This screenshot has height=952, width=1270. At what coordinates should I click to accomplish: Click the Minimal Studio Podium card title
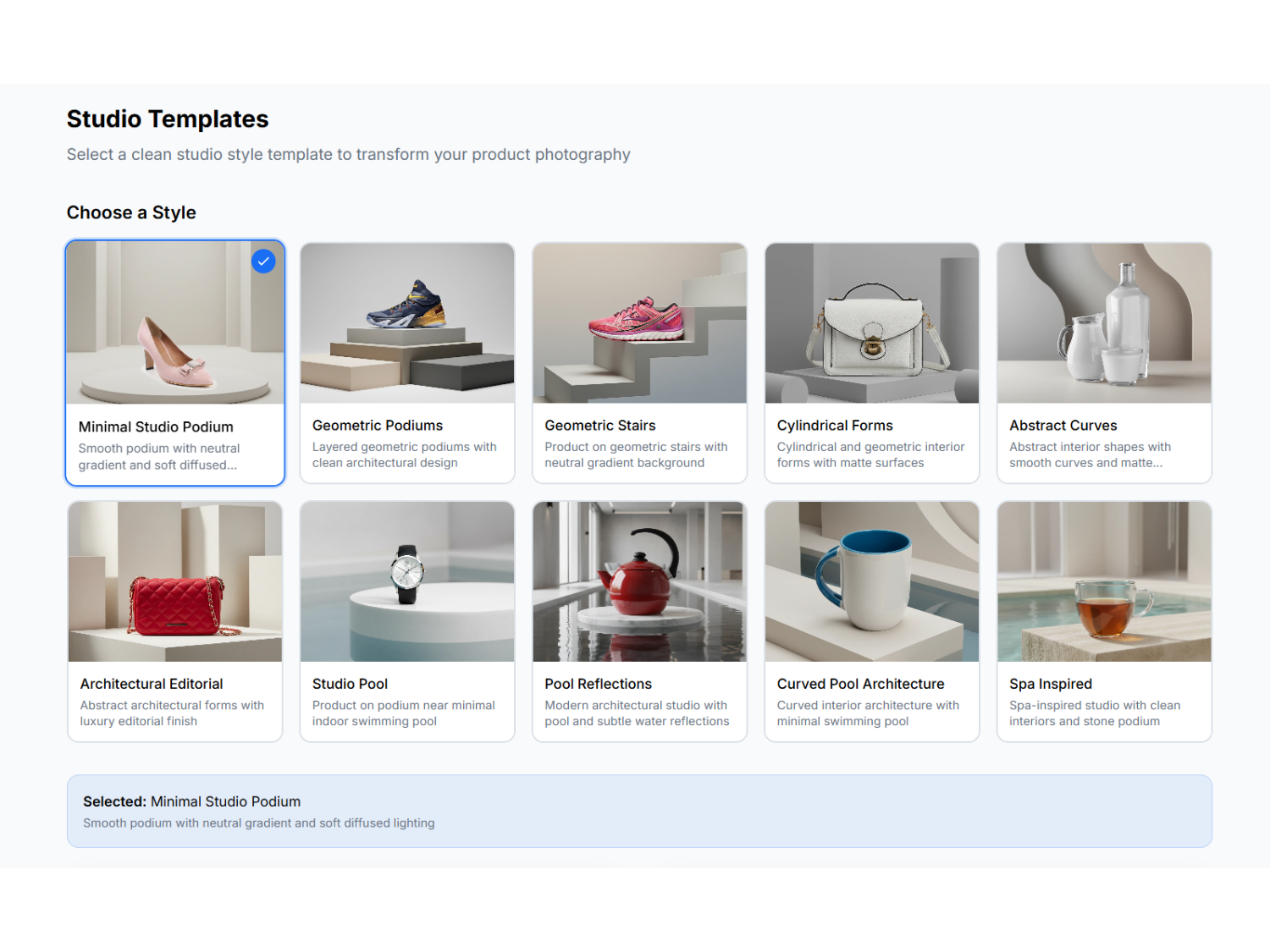pyautogui.click(x=156, y=427)
